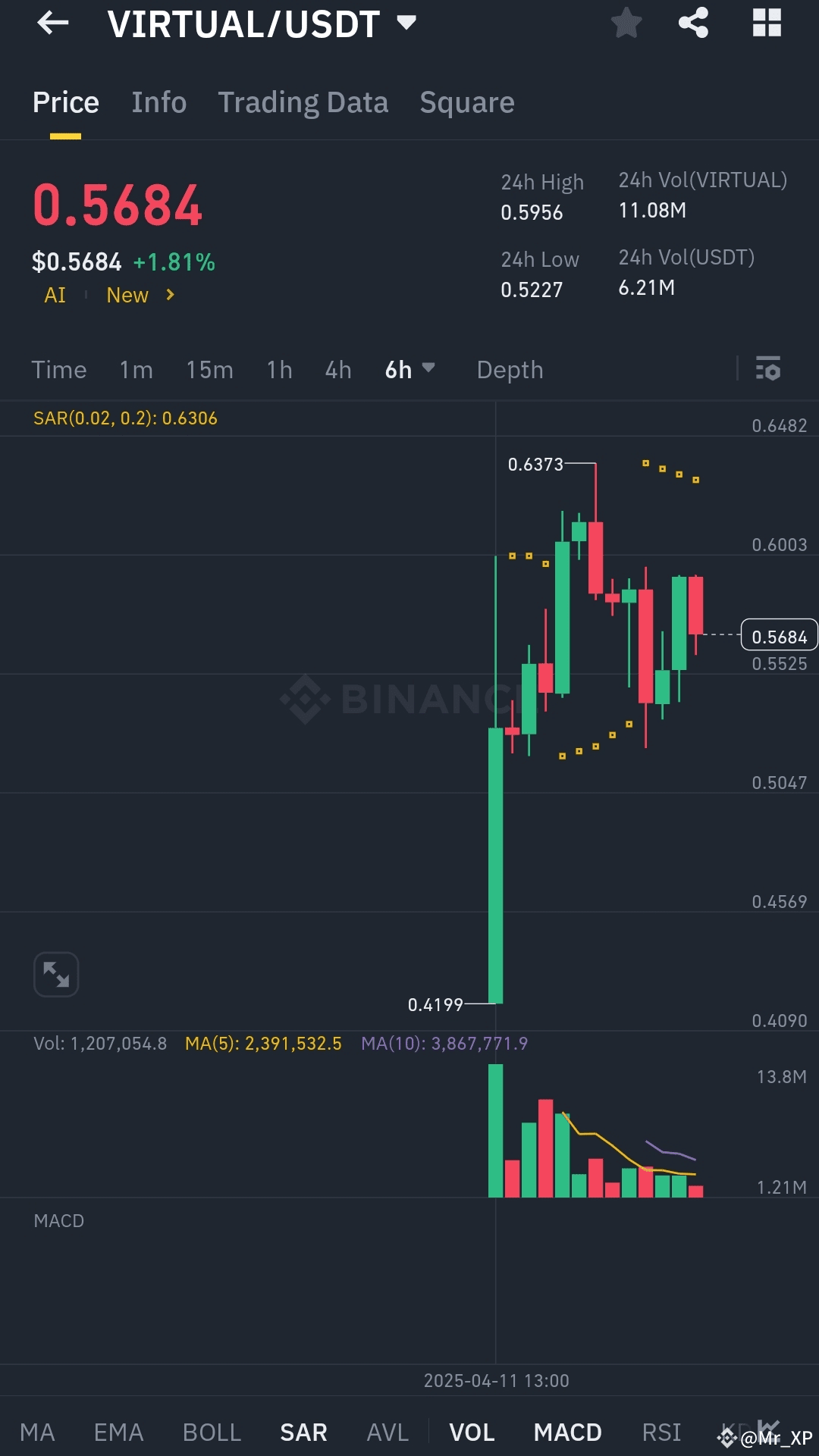Image resolution: width=819 pixels, height=1456 pixels.
Task: Switch to the Trading Data tab
Action: click(x=303, y=102)
